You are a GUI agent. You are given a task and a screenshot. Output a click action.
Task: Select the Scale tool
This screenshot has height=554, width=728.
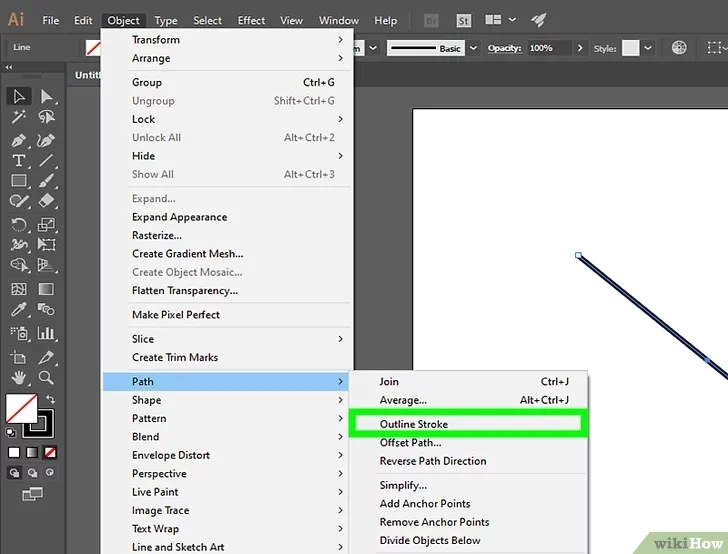click(x=46, y=225)
